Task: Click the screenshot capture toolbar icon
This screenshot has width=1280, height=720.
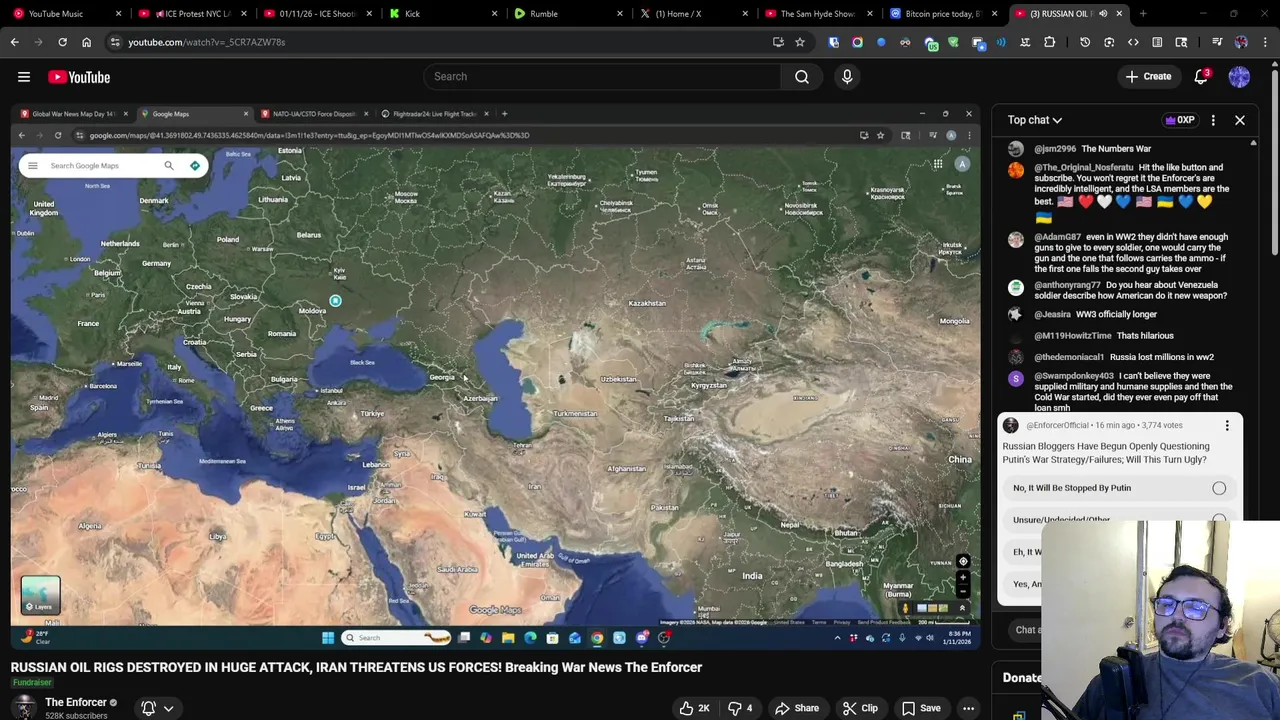Action: (x=1109, y=42)
